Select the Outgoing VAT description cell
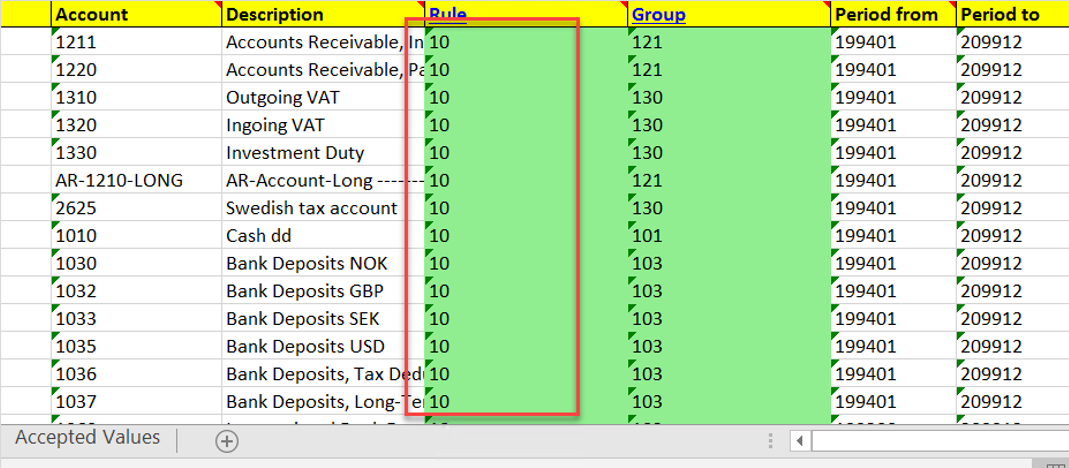This screenshot has width=1069, height=468. coord(322,97)
